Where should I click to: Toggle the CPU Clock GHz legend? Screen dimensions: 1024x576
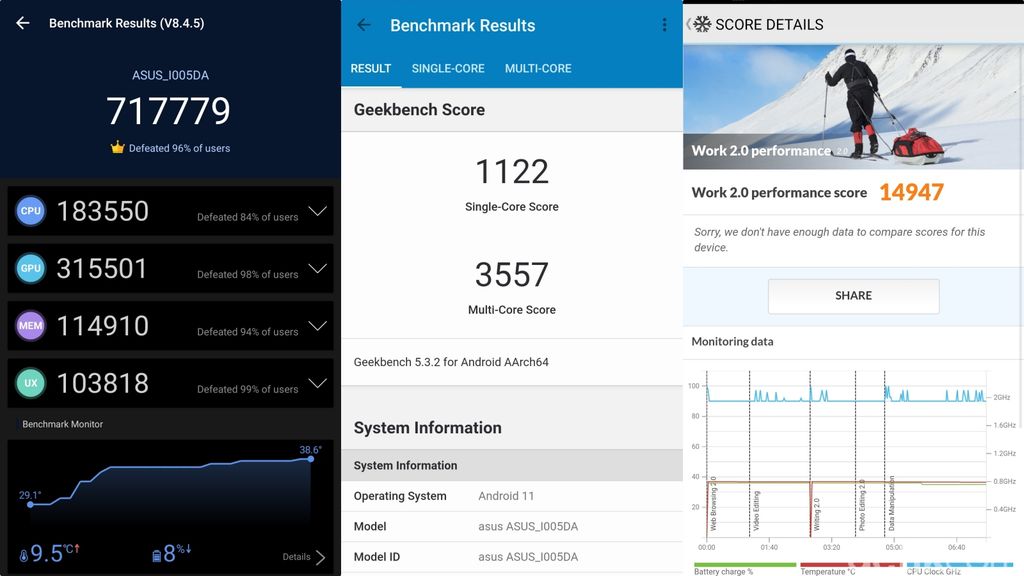959,568
